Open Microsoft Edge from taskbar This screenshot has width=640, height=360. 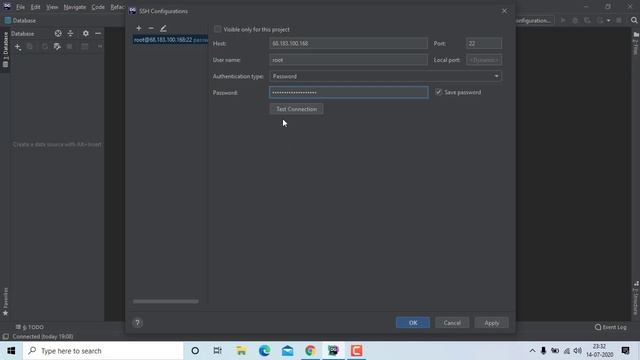click(264, 351)
